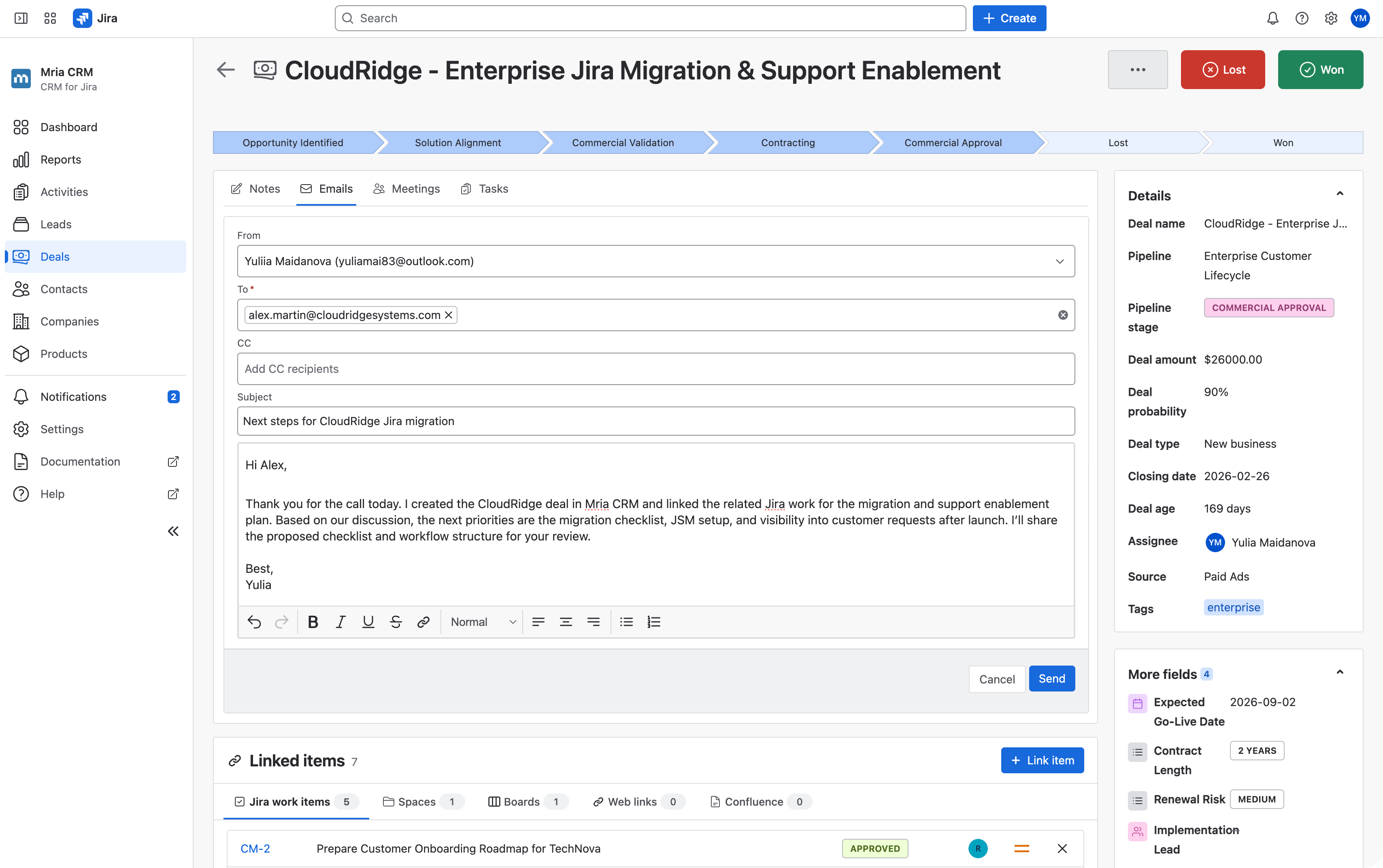Click the email Subject field
1383x868 pixels.
coord(655,421)
